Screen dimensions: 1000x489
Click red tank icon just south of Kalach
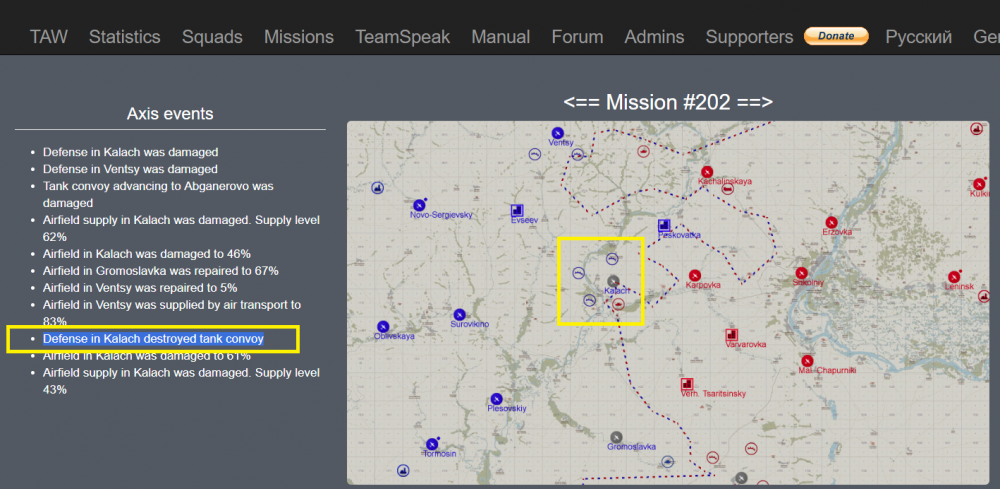618,305
